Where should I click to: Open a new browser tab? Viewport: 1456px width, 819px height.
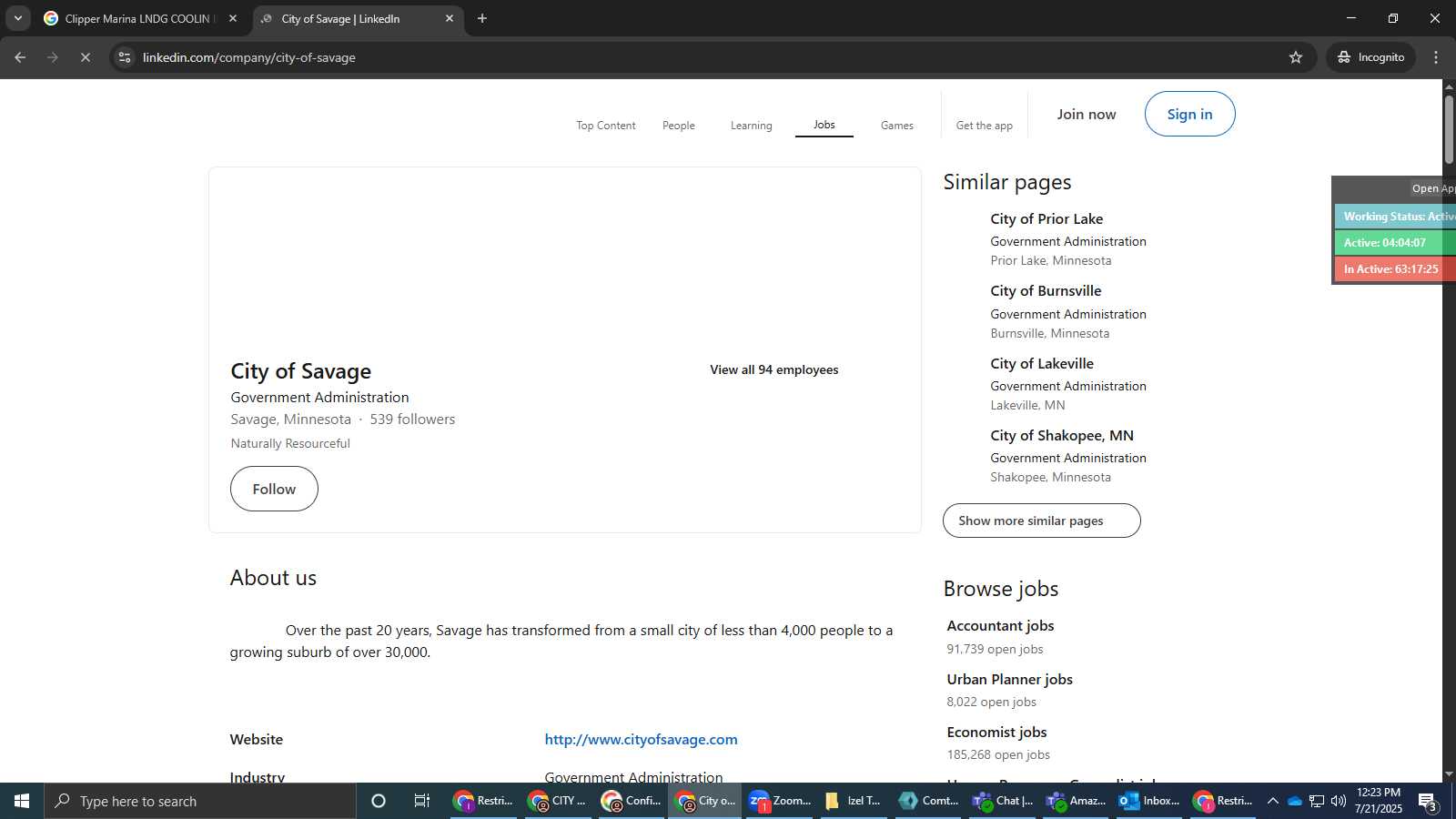click(x=482, y=18)
